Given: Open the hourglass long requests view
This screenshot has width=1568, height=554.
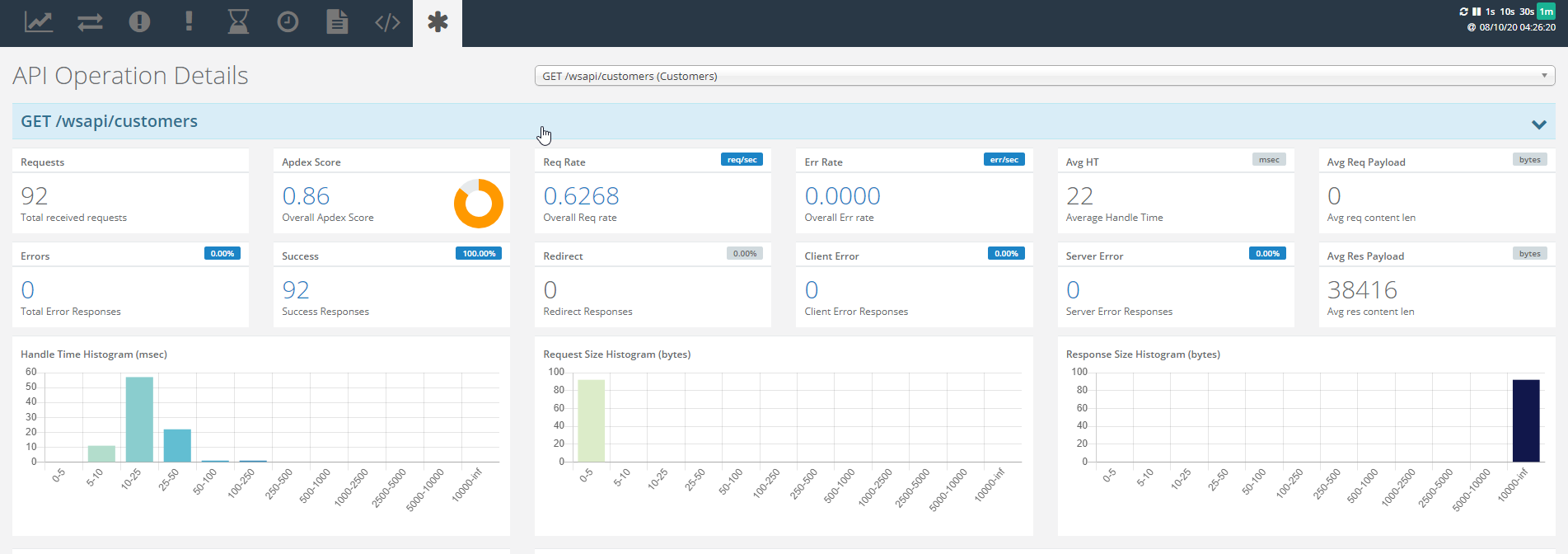Looking at the screenshot, I should (x=238, y=22).
